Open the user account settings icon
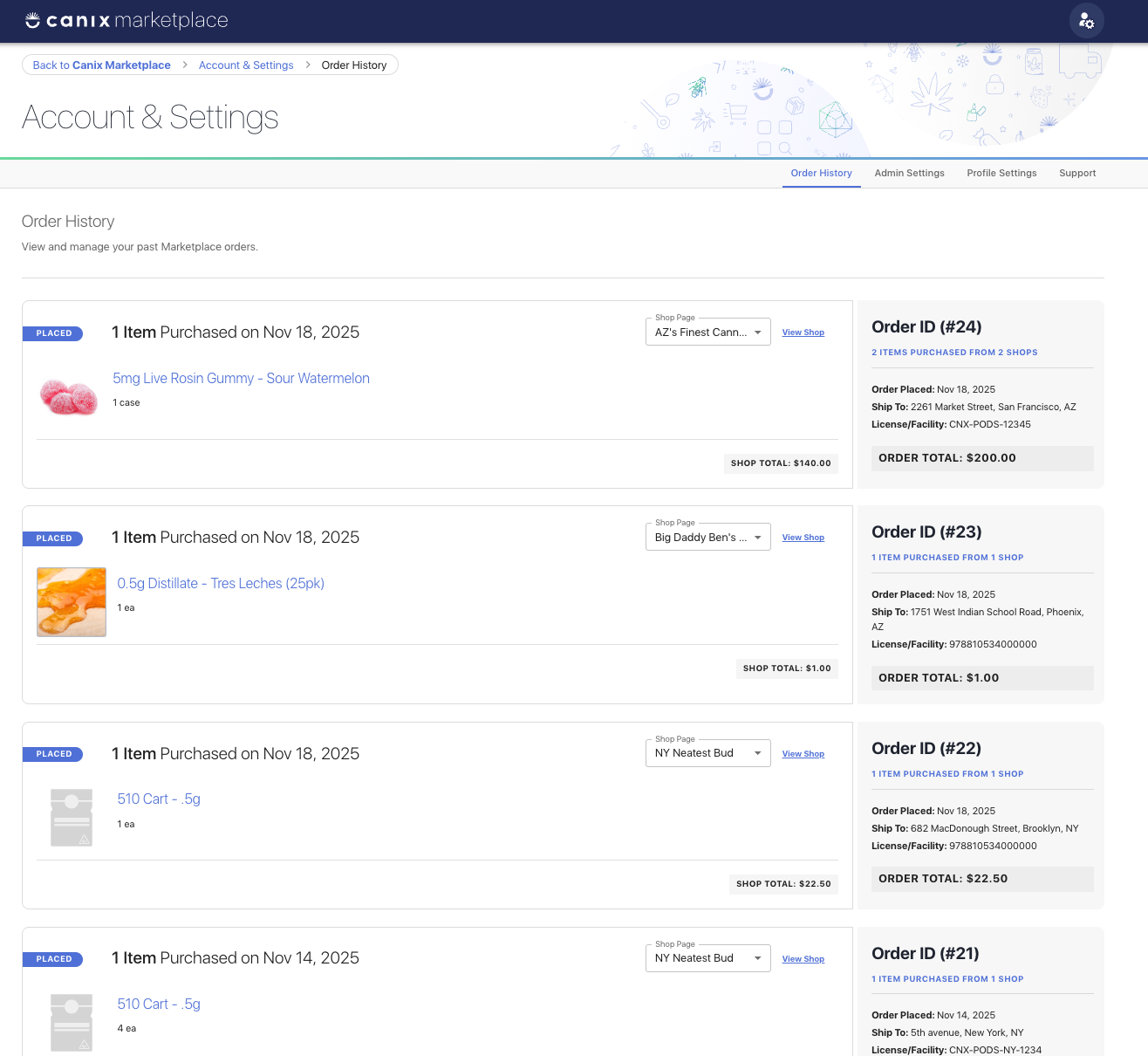This screenshot has width=1148, height=1056. [1086, 21]
